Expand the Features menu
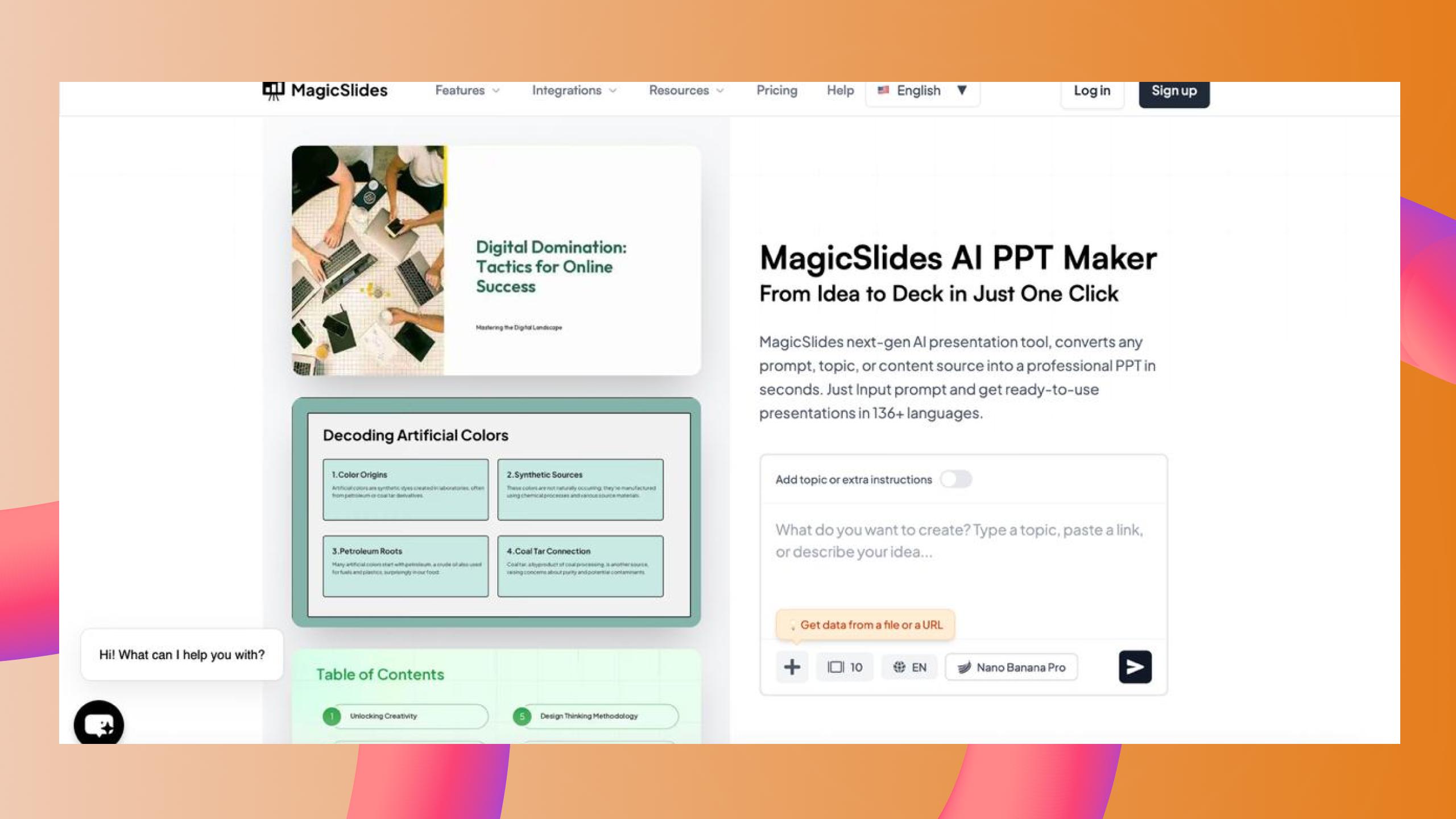The width and height of the screenshot is (1456, 819). click(x=467, y=90)
